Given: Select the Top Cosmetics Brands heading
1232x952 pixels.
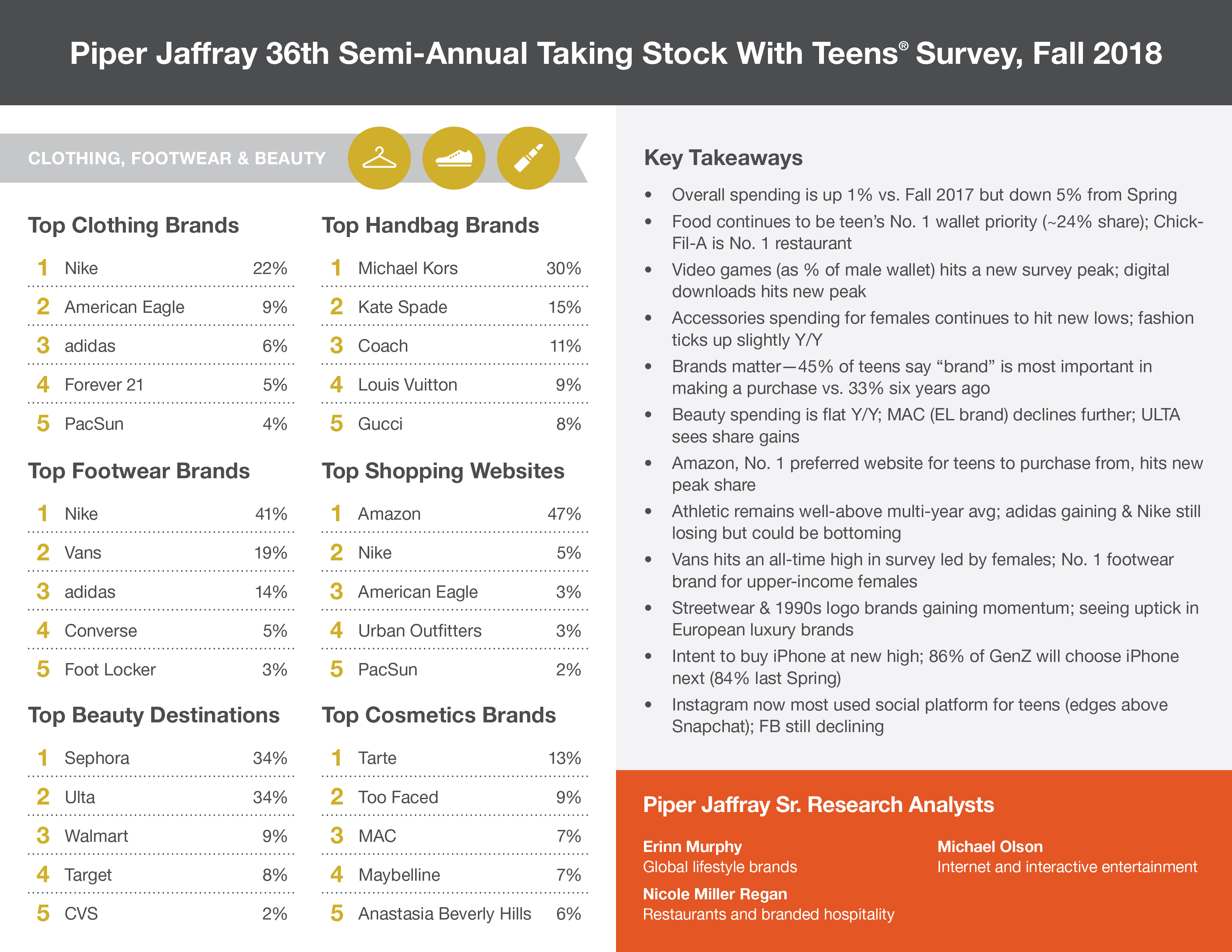Looking at the screenshot, I should [439, 715].
